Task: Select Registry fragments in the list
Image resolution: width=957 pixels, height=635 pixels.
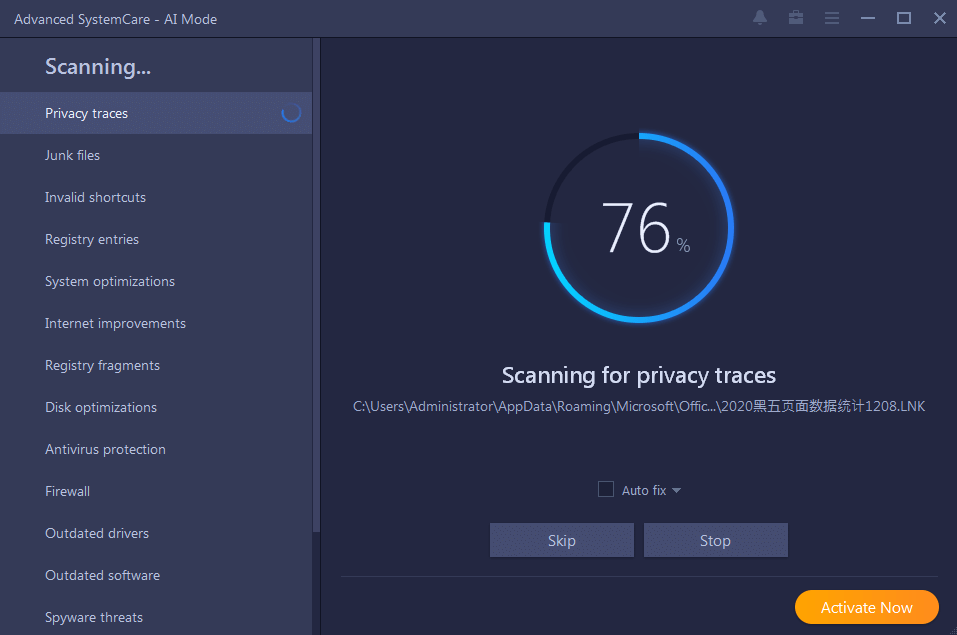Action: point(156,365)
